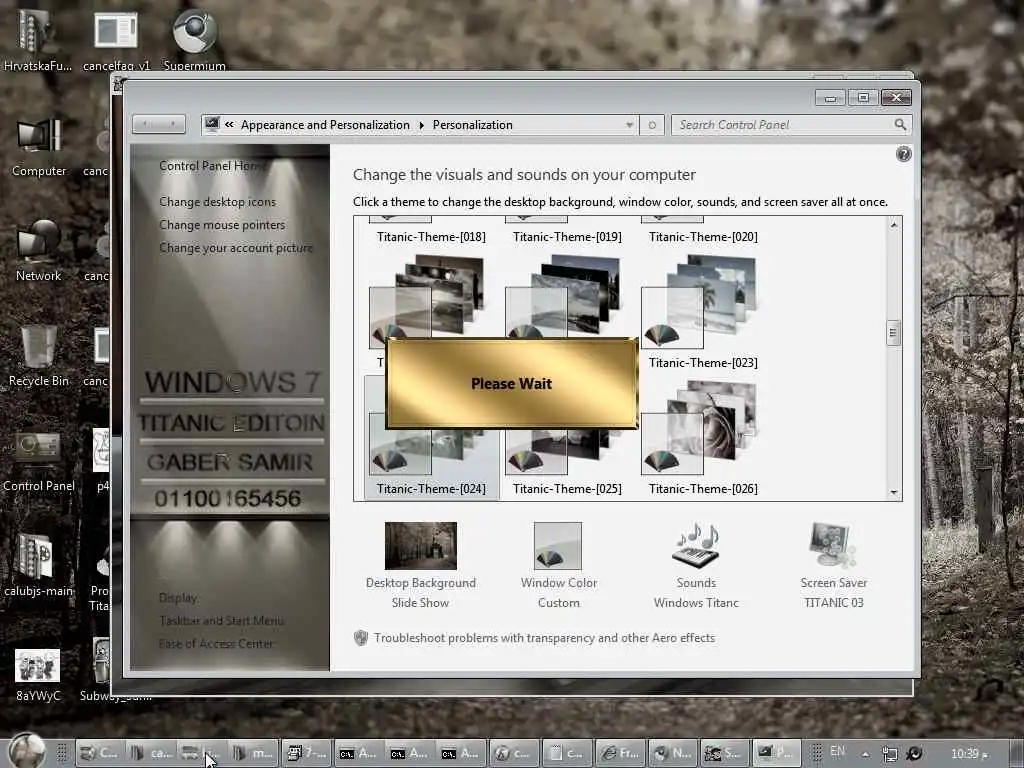The image size is (1024, 768).
Task: Click the network icon in system tray
Action: [889, 754]
